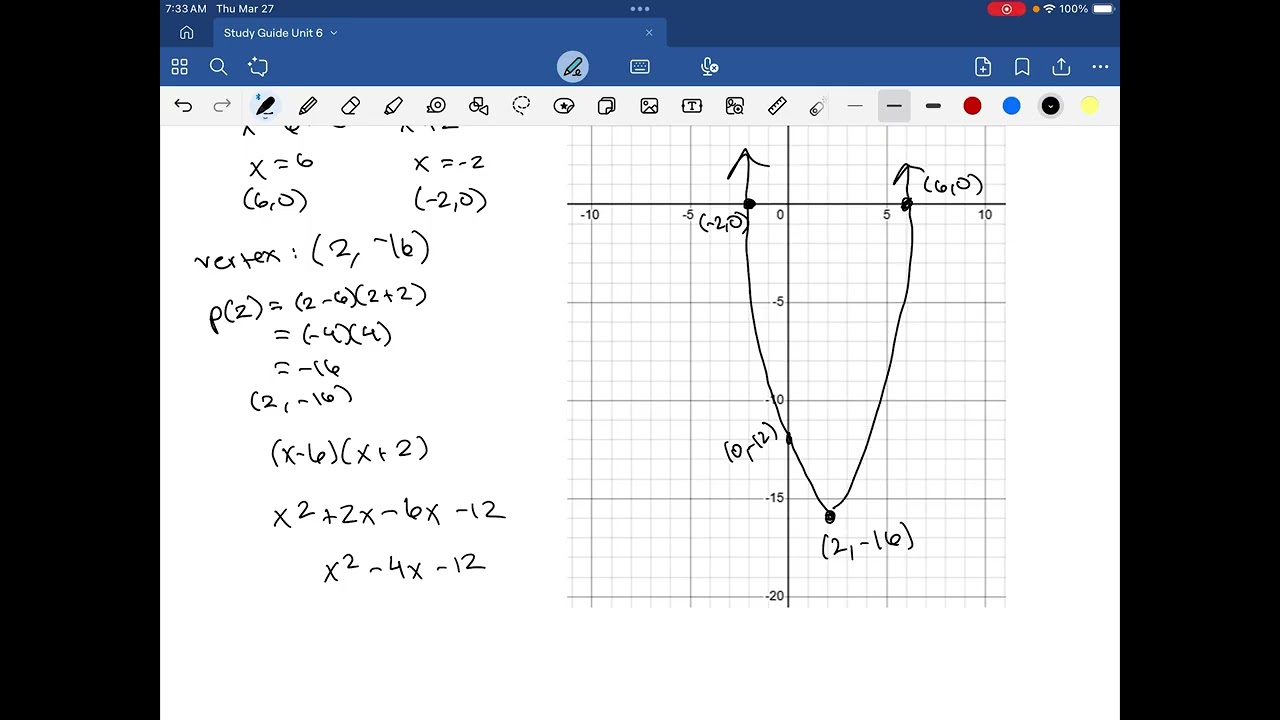1280x720 pixels.
Task: Pick the blue pen color
Action: [1011, 106]
